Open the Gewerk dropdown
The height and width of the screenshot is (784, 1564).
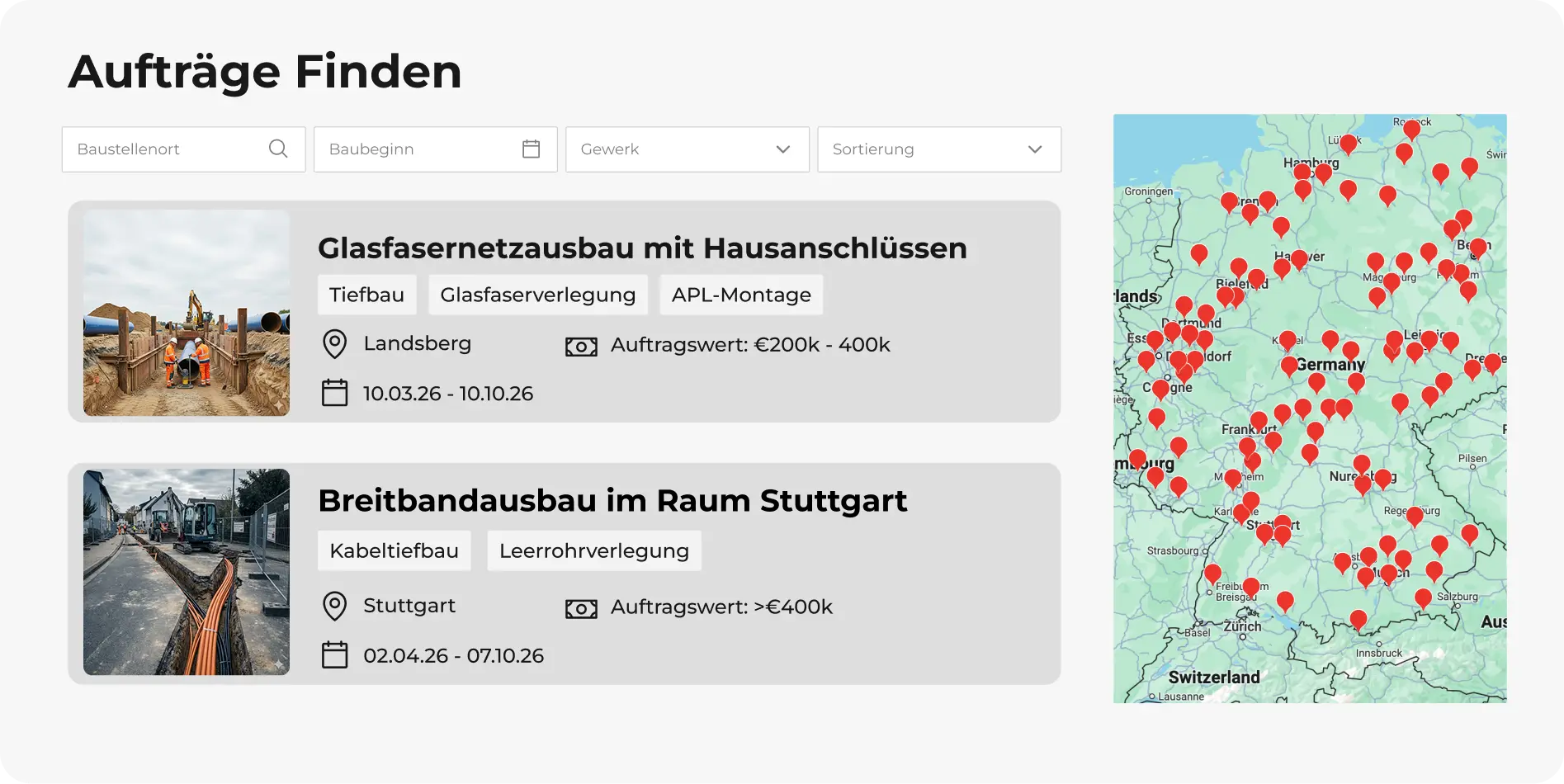pyautogui.click(x=687, y=149)
